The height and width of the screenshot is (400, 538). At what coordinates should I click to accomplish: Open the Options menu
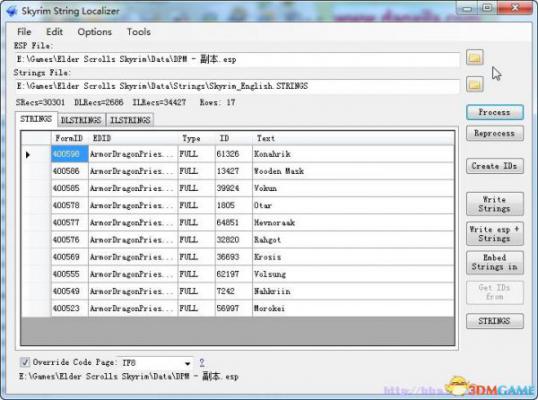(95, 32)
